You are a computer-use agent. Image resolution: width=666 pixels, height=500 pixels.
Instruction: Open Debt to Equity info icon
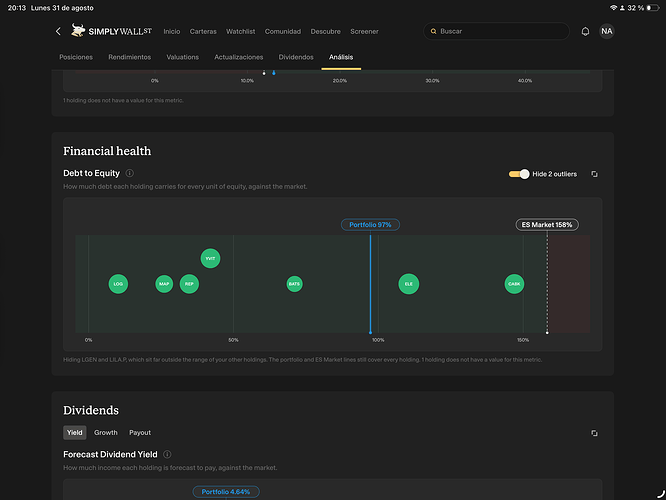[x=130, y=173]
